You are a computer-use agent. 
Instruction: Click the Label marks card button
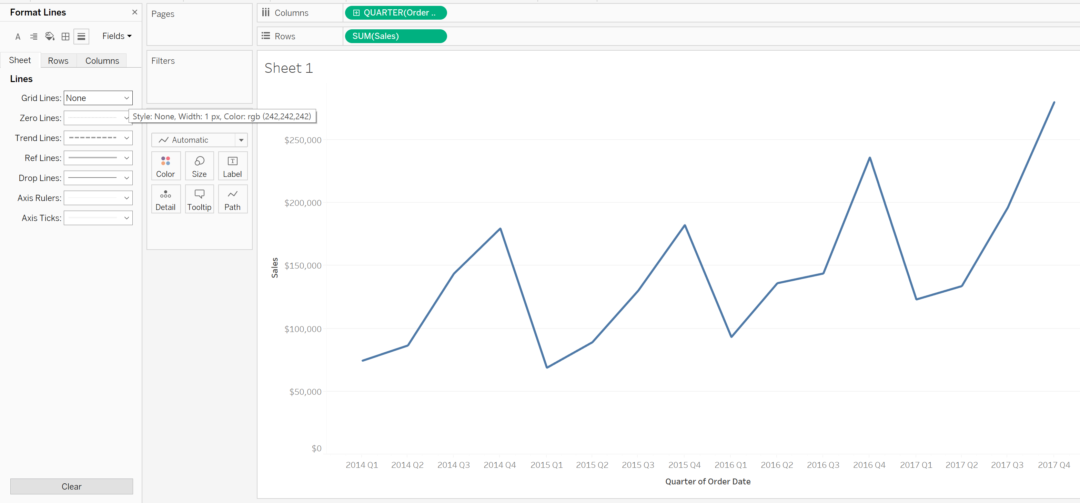point(233,166)
